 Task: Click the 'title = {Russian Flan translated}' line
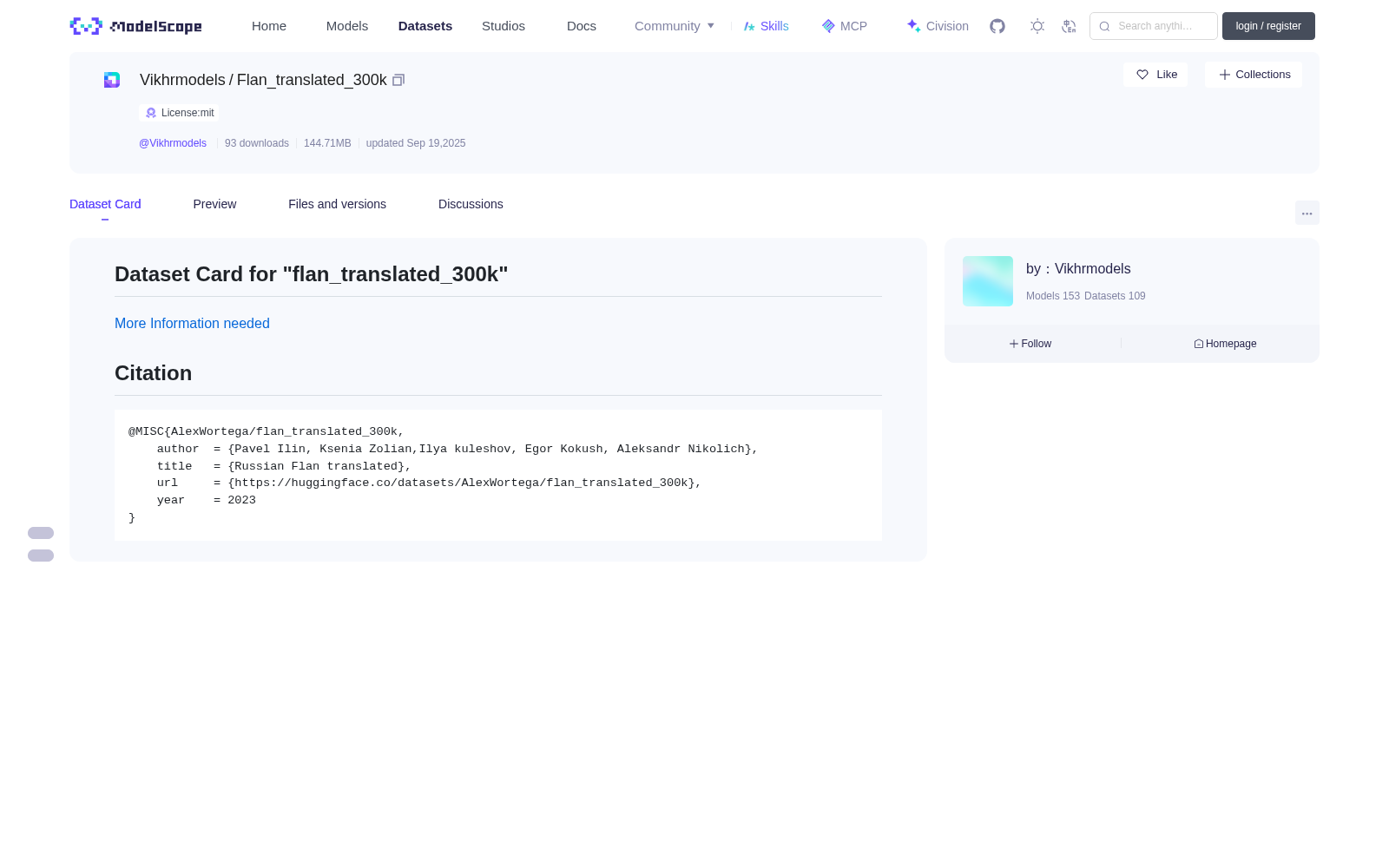tap(284, 466)
